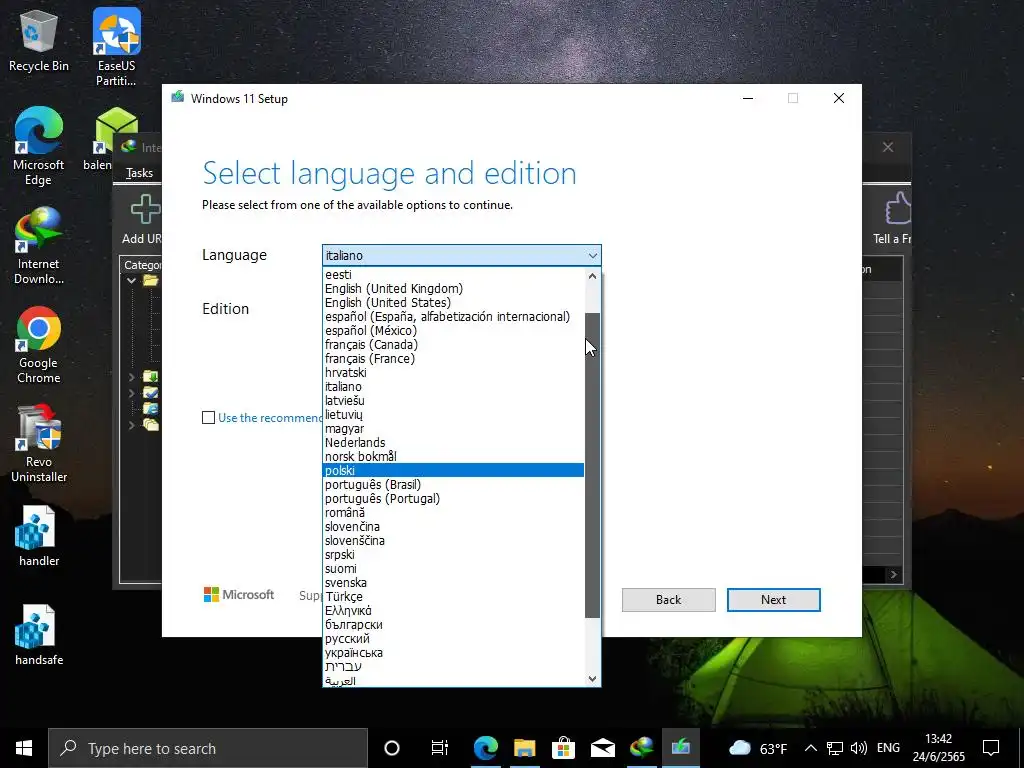Select English (United Kingdom) language
The width and height of the screenshot is (1024, 768).
pos(454,288)
